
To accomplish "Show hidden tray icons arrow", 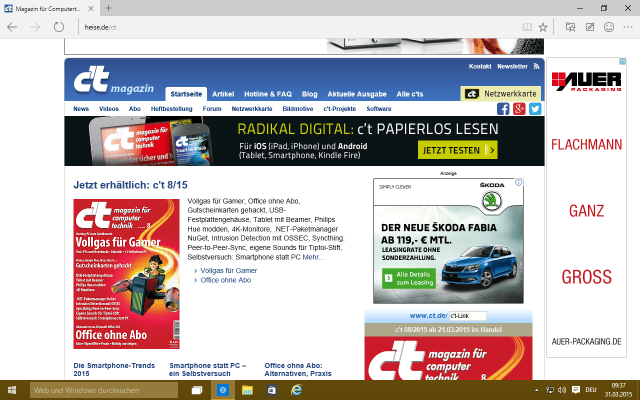I will coord(537,390).
